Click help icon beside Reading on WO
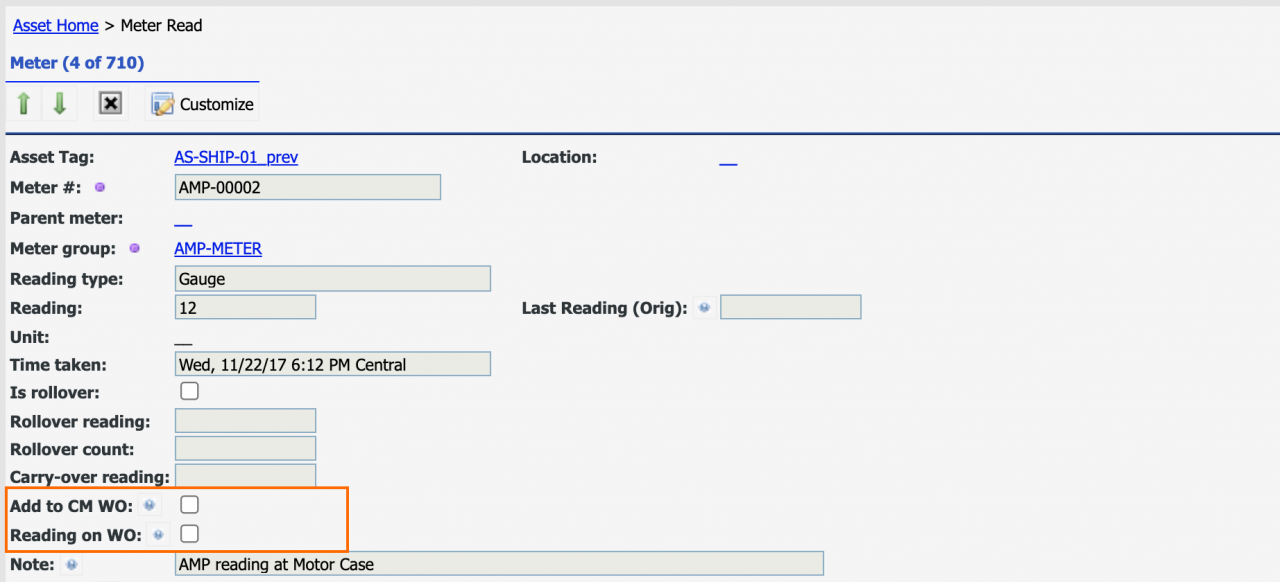This screenshot has width=1280, height=582. click(157, 535)
